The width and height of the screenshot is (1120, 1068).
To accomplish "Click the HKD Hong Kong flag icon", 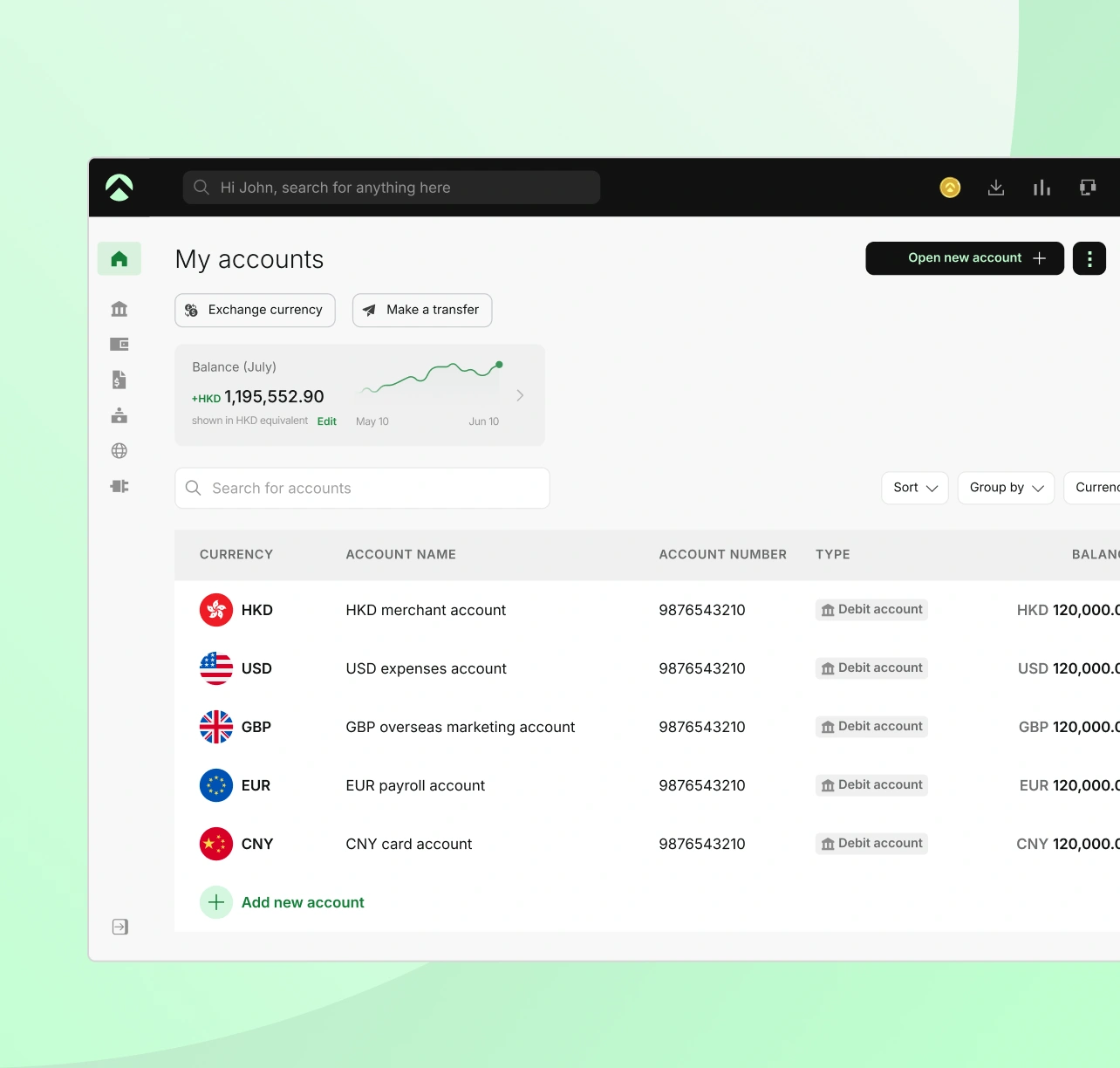I will tap(216, 610).
